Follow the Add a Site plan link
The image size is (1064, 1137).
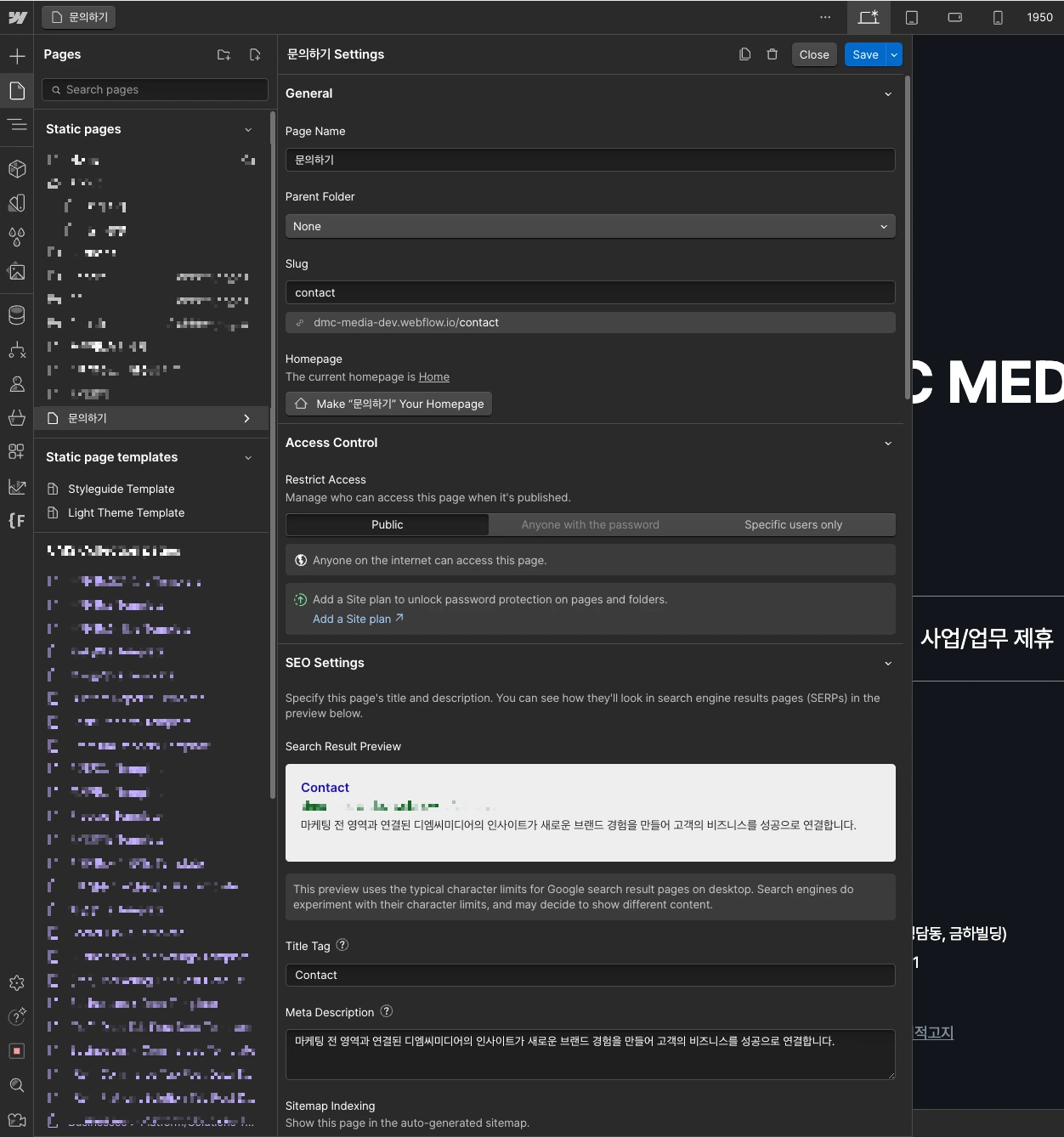tap(358, 619)
